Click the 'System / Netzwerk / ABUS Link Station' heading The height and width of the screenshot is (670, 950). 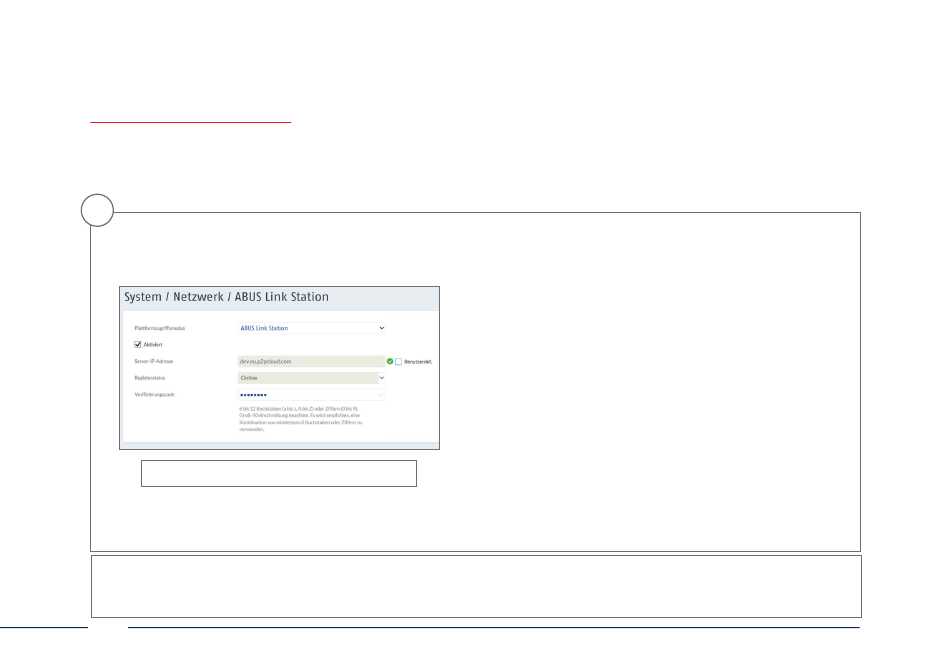(x=227, y=297)
